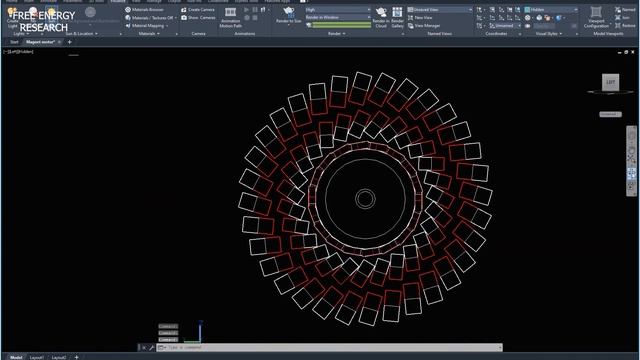The image size is (640, 360).
Task: Click the green render progress bar
Action: click(x=342, y=25)
